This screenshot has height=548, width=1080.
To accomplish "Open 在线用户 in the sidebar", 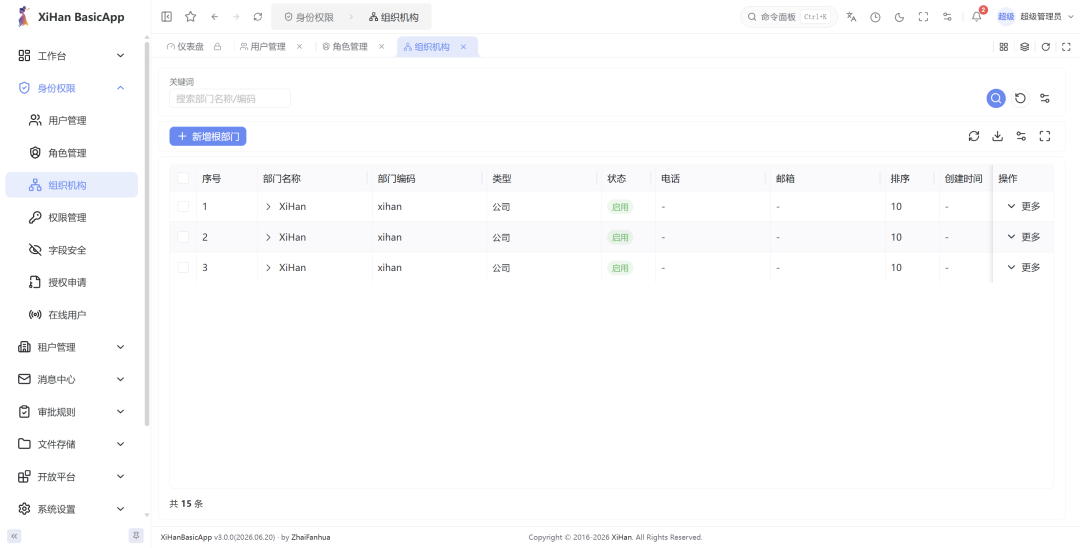I will click(x=72, y=315).
